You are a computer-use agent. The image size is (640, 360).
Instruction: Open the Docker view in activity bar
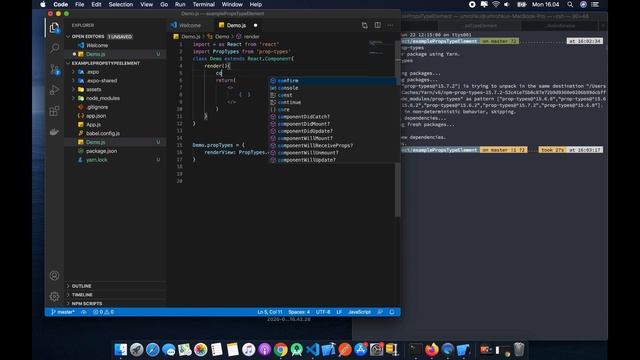[54, 132]
